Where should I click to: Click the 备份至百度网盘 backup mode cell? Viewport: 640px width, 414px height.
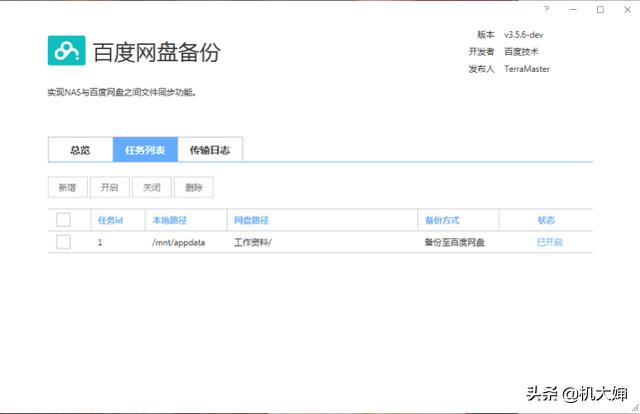[x=455, y=243]
